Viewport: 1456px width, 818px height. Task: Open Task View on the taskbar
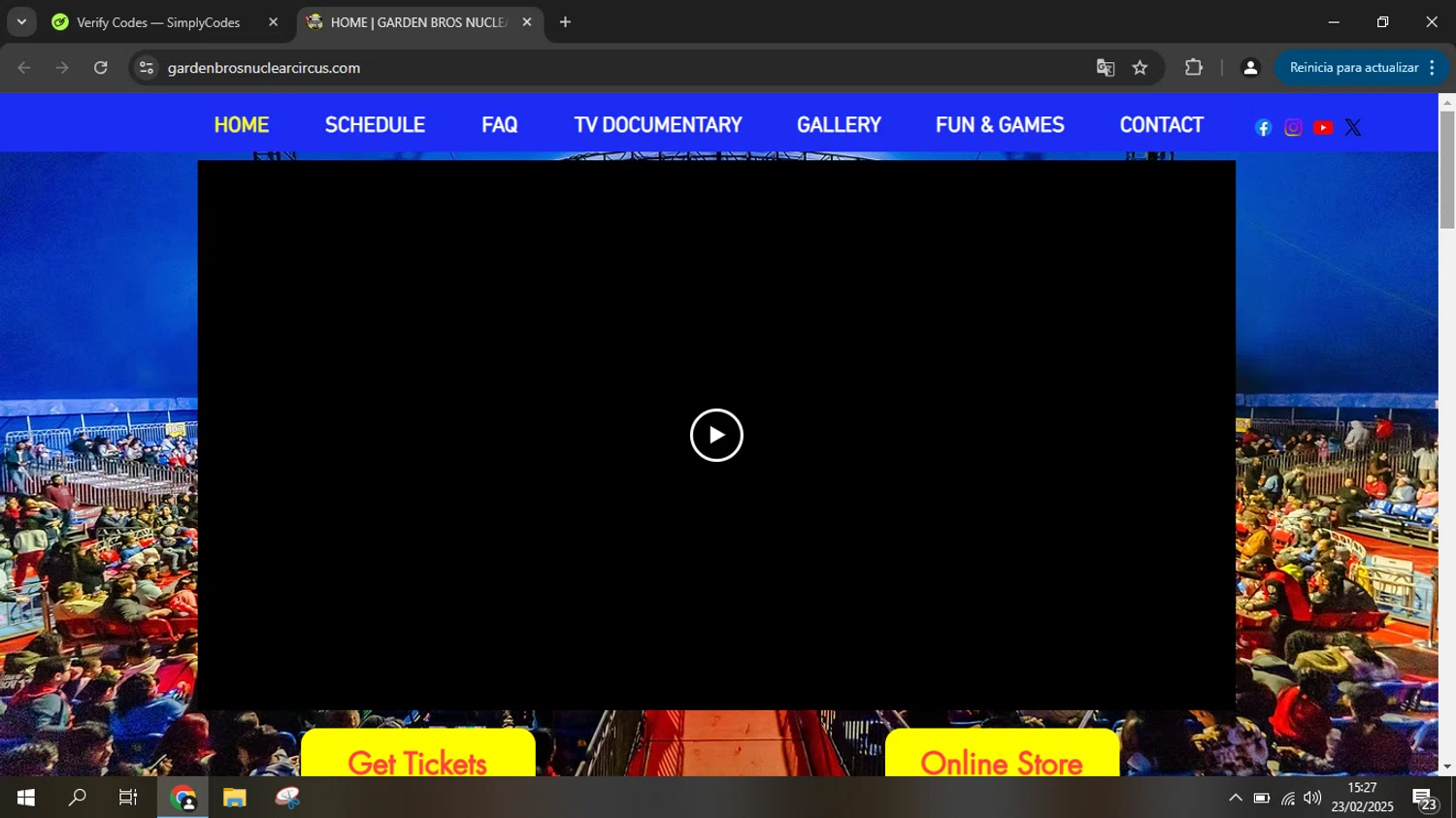click(127, 798)
